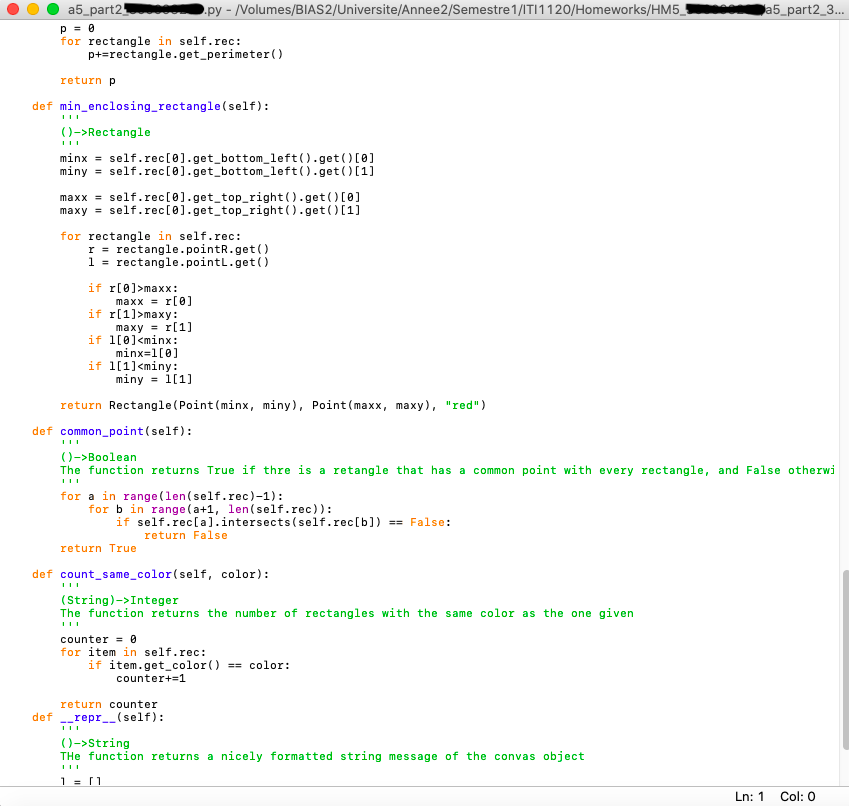Minimize the window using yellow button

point(33,9)
